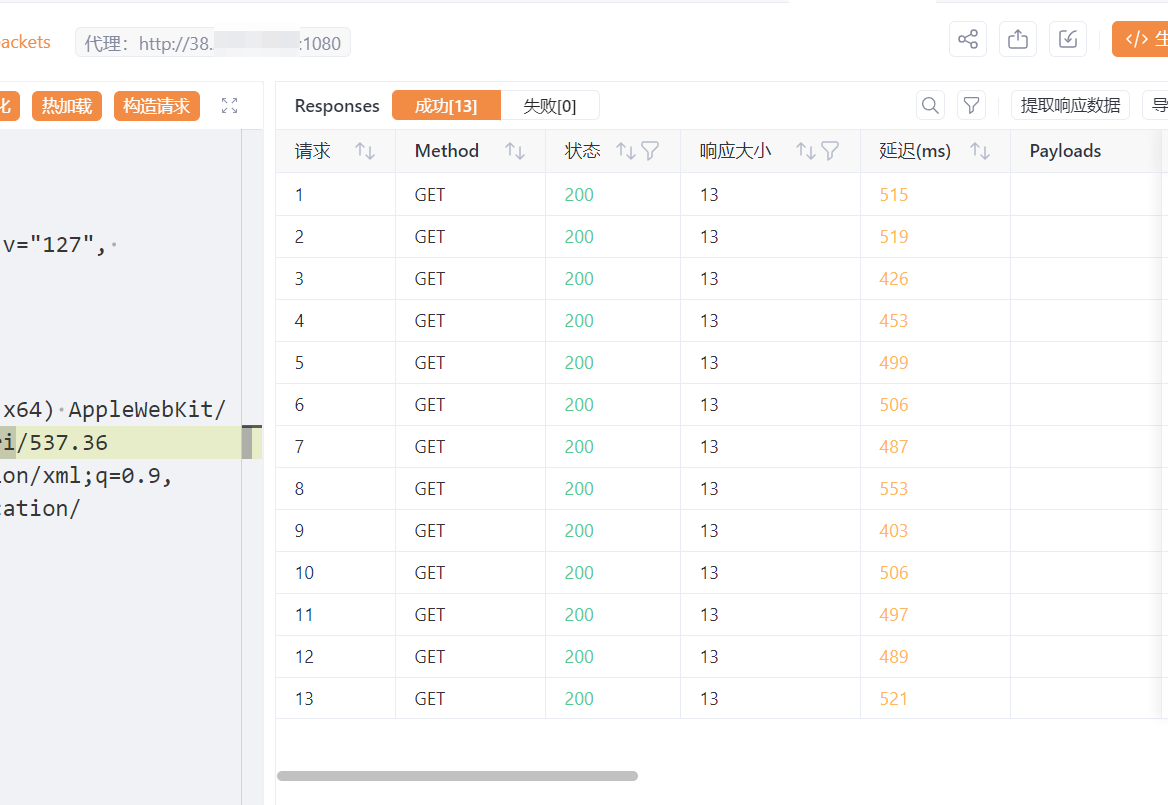Sort responses by Method column

coord(515,151)
